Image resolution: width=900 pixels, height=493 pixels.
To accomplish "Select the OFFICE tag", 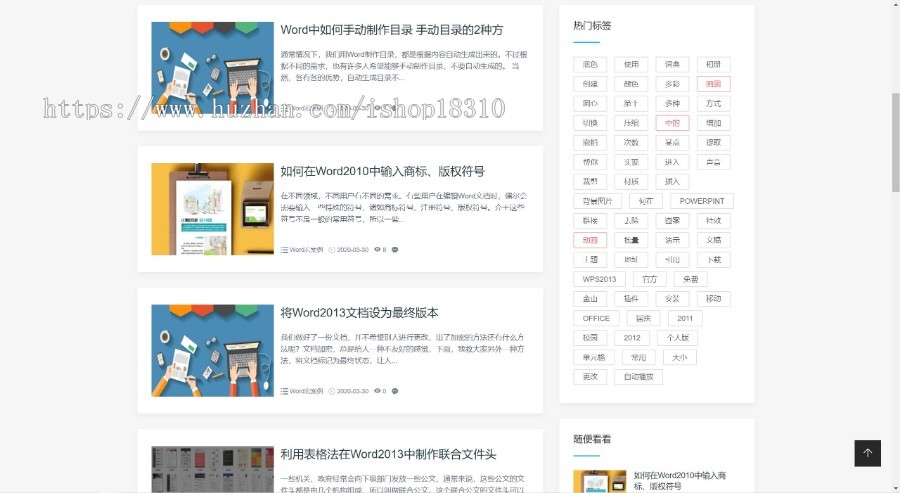I will click(x=595, y=318).
